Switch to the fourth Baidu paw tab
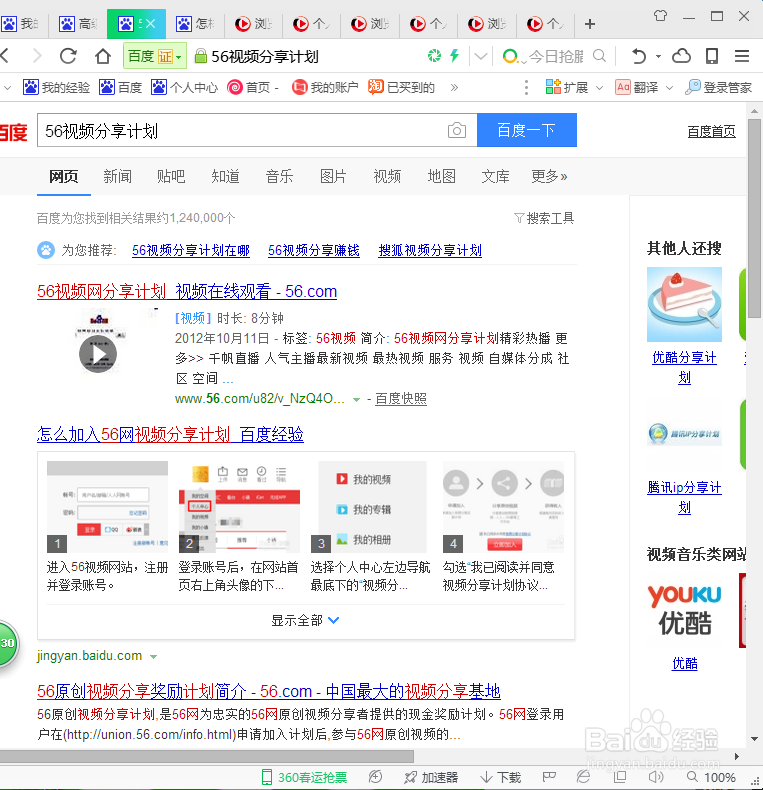 (195, 24)
